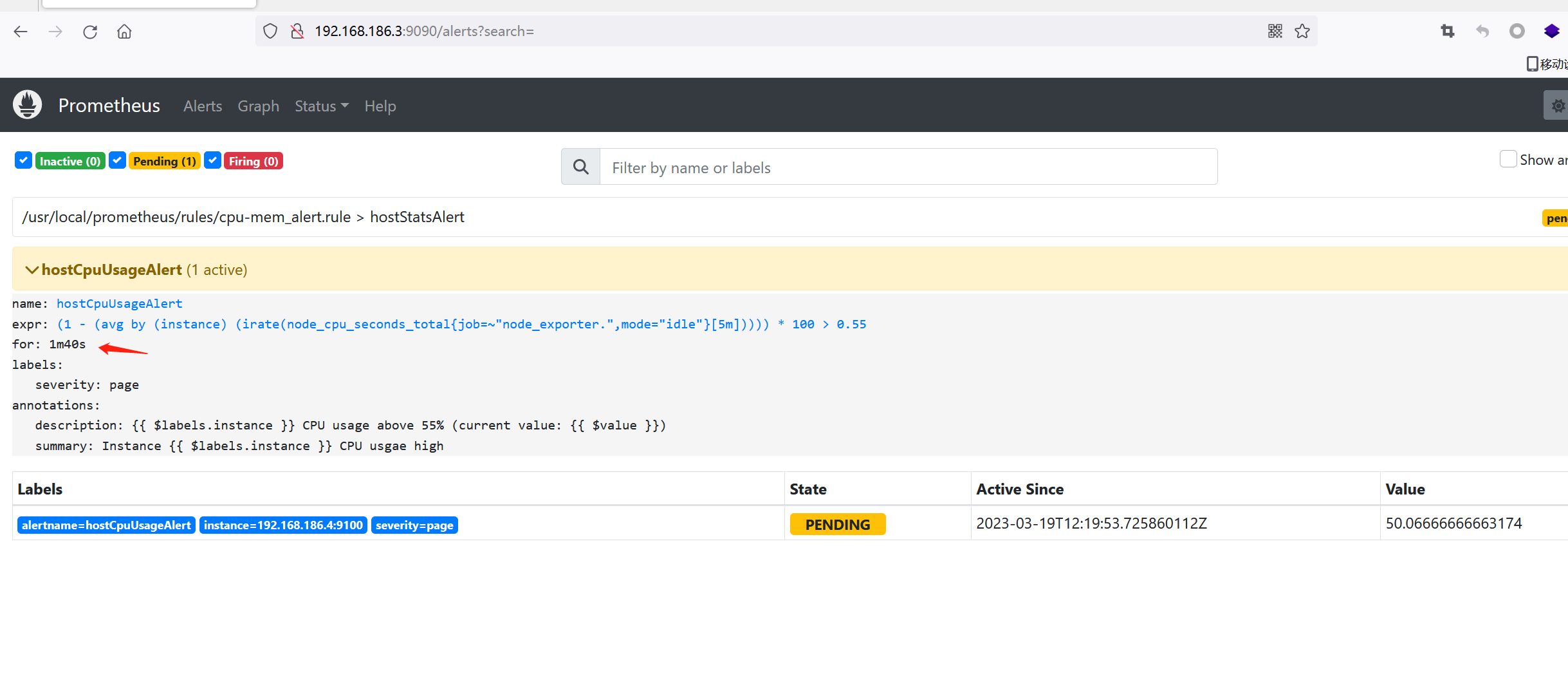Click the alert value 50.06666666663174
Viewport: 1568px width, 678px height.
point(1453,523)
